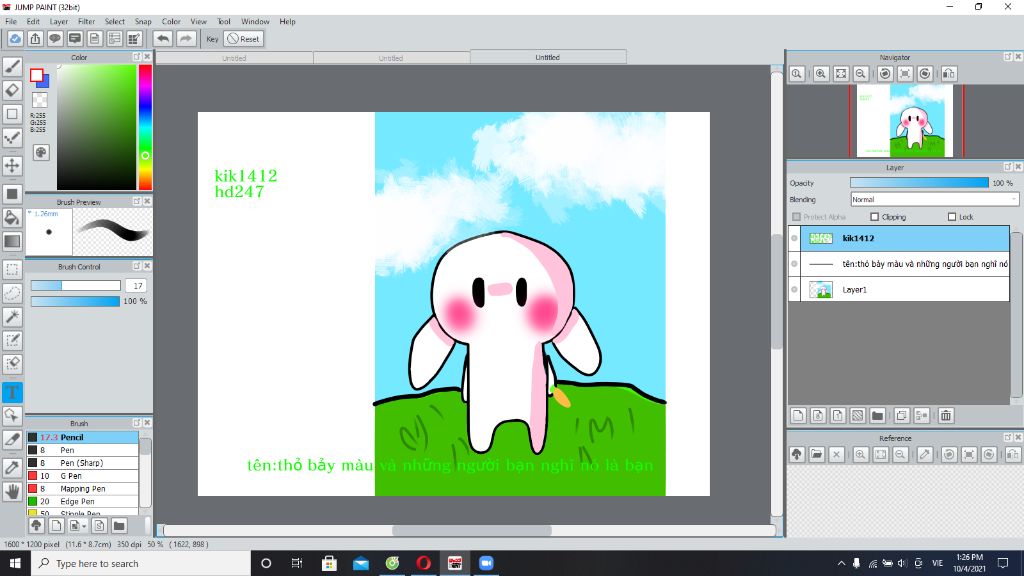The height and width of the screenshot is (576, 1024).
Task: Close the Reference panel
Action: (x=1018, y=438)
